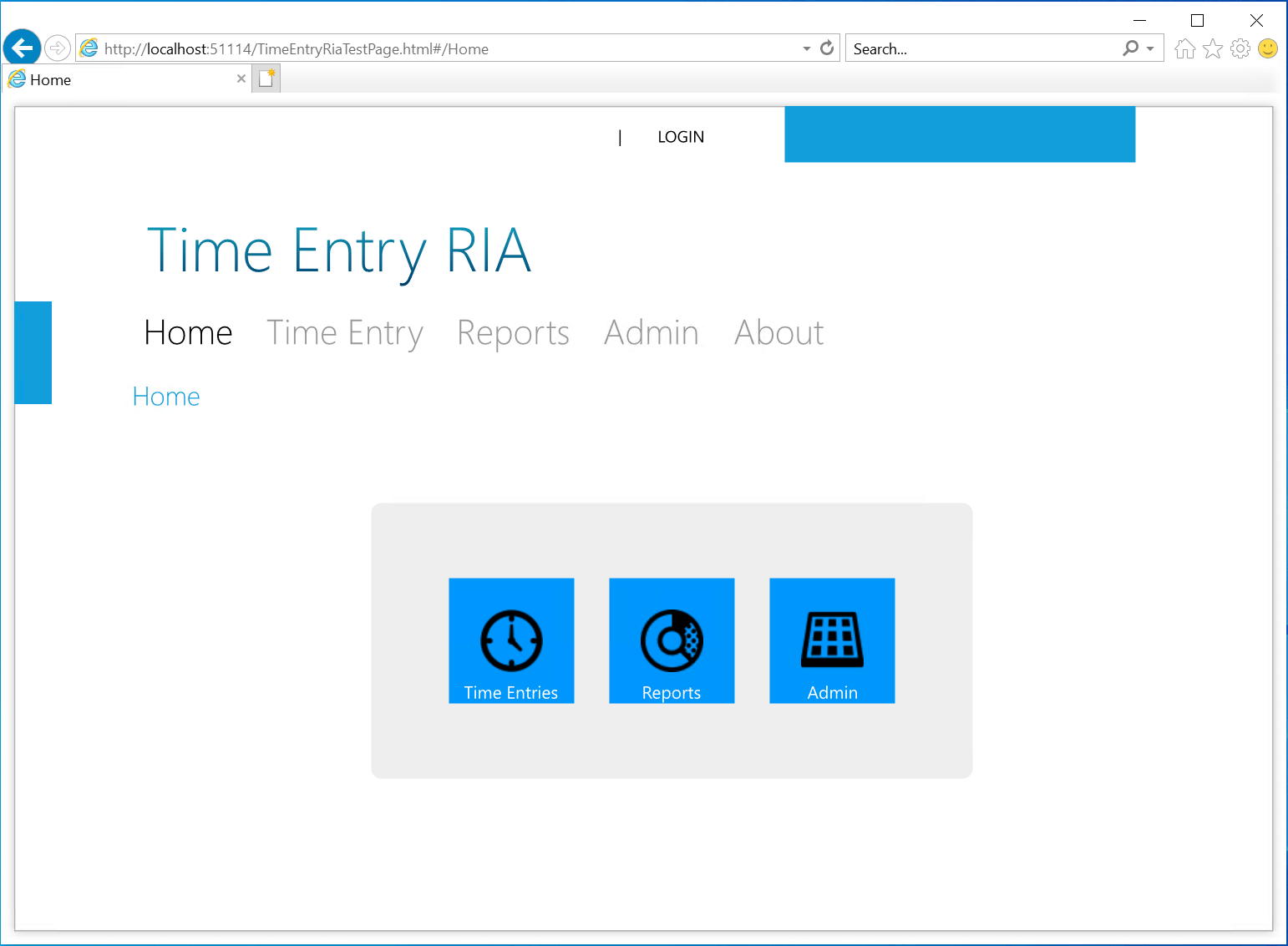Click inside the Search field
This screenshot has width=1288, height=946.
click(961, 48)
